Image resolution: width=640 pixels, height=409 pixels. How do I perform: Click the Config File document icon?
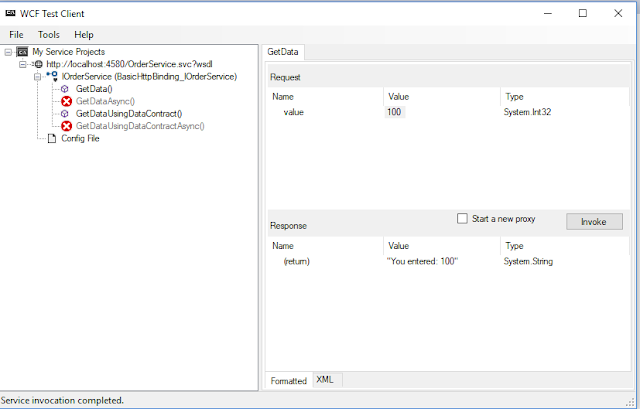52,139
